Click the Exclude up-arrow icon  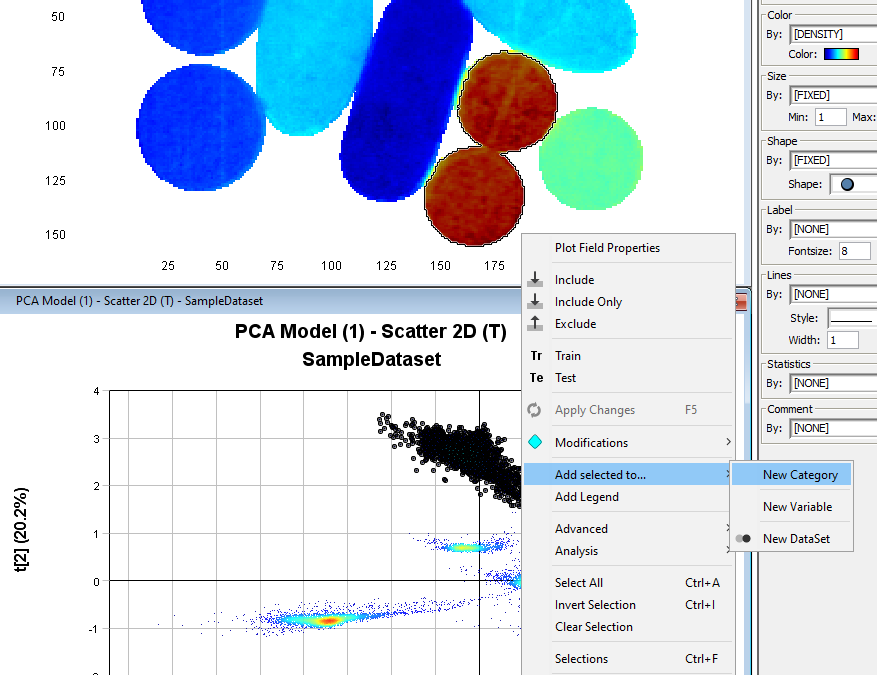pos(536,324)
